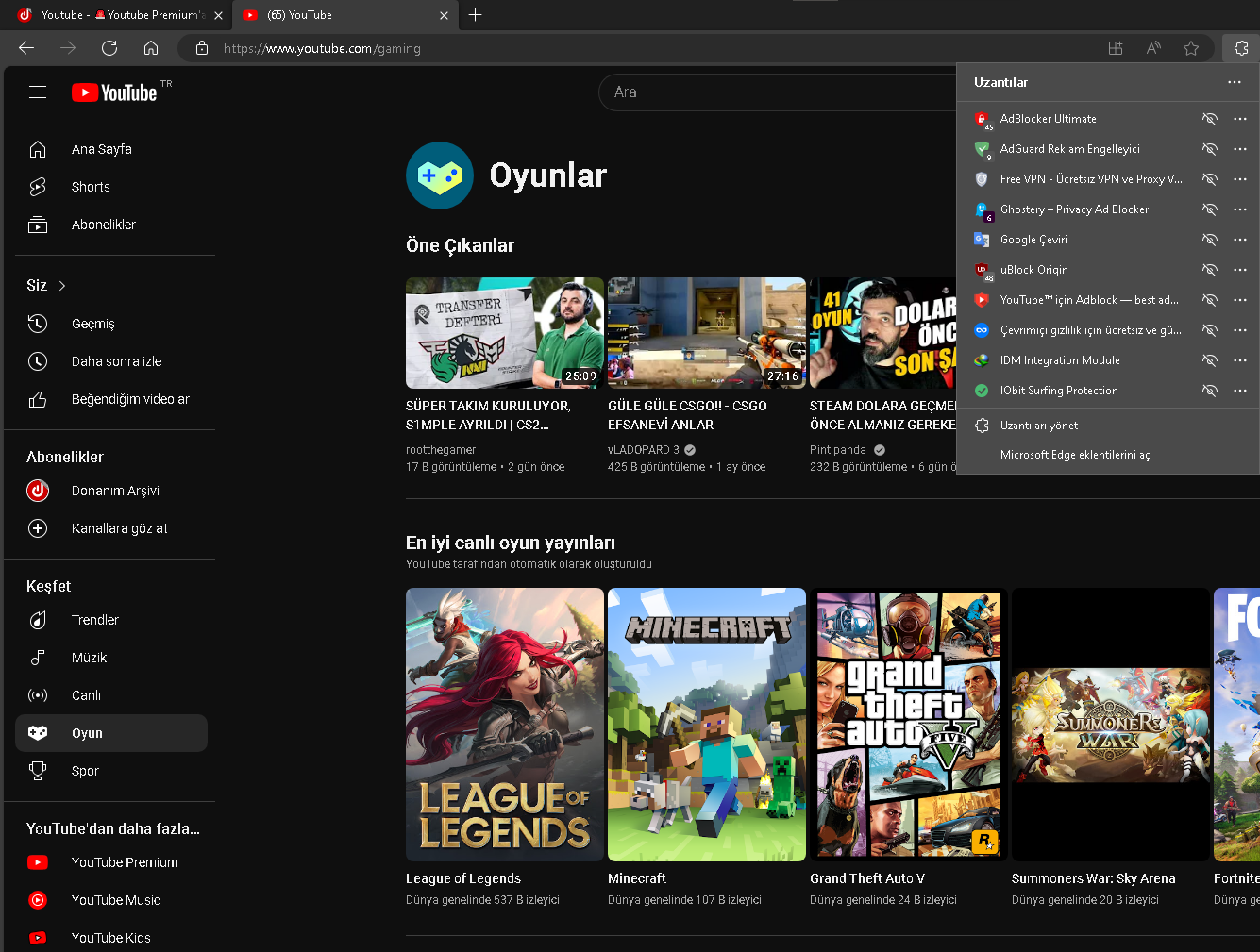
Task: Open Abonelikler in the sidebar
Action: [x=111, y=225]
